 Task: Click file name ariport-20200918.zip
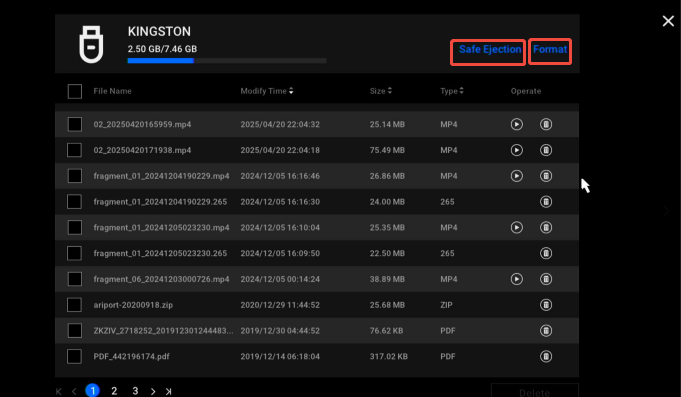[x=133, y=305]
